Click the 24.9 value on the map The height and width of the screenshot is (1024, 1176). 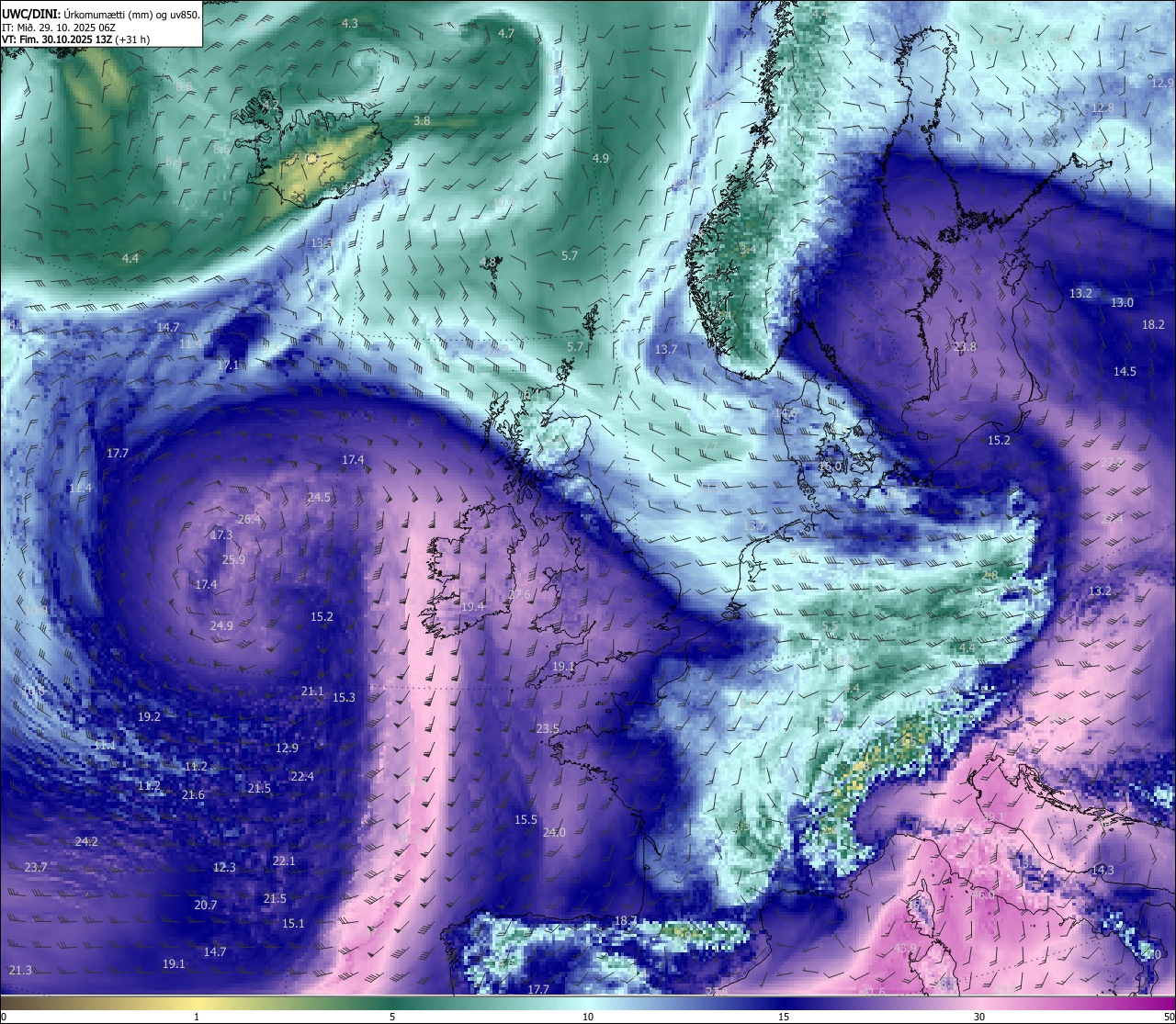(221, 625)
